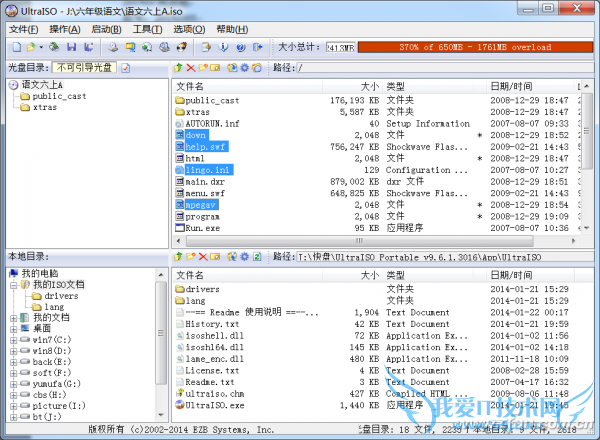Image resolution: width=600 pixels, height=440 pixels.
Task: Click the New folder icon in ISO pane toolbar
Action: [203, 68]
